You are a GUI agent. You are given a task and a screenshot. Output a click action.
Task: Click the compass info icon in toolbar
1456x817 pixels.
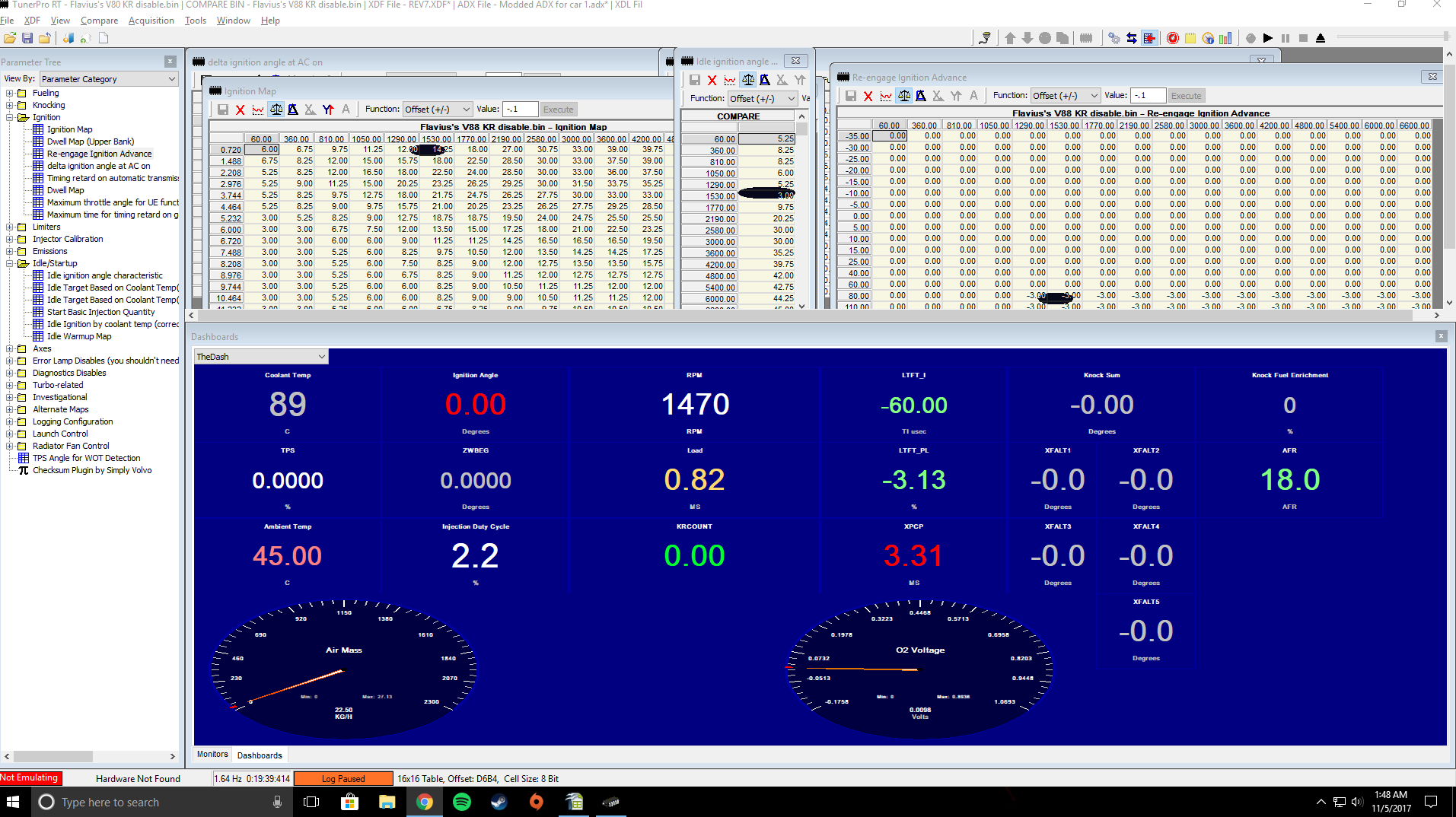[1208, 38]
